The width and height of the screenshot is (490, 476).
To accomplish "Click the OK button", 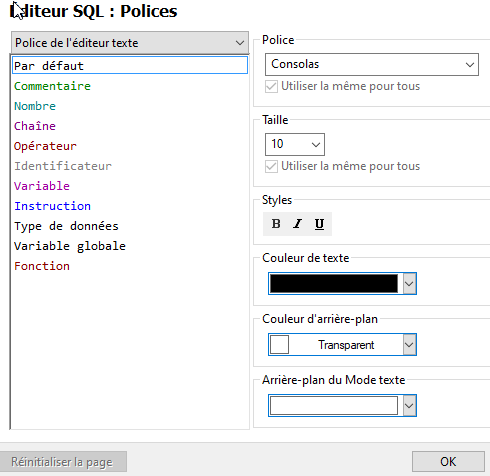I will click(x=448, y=462).
